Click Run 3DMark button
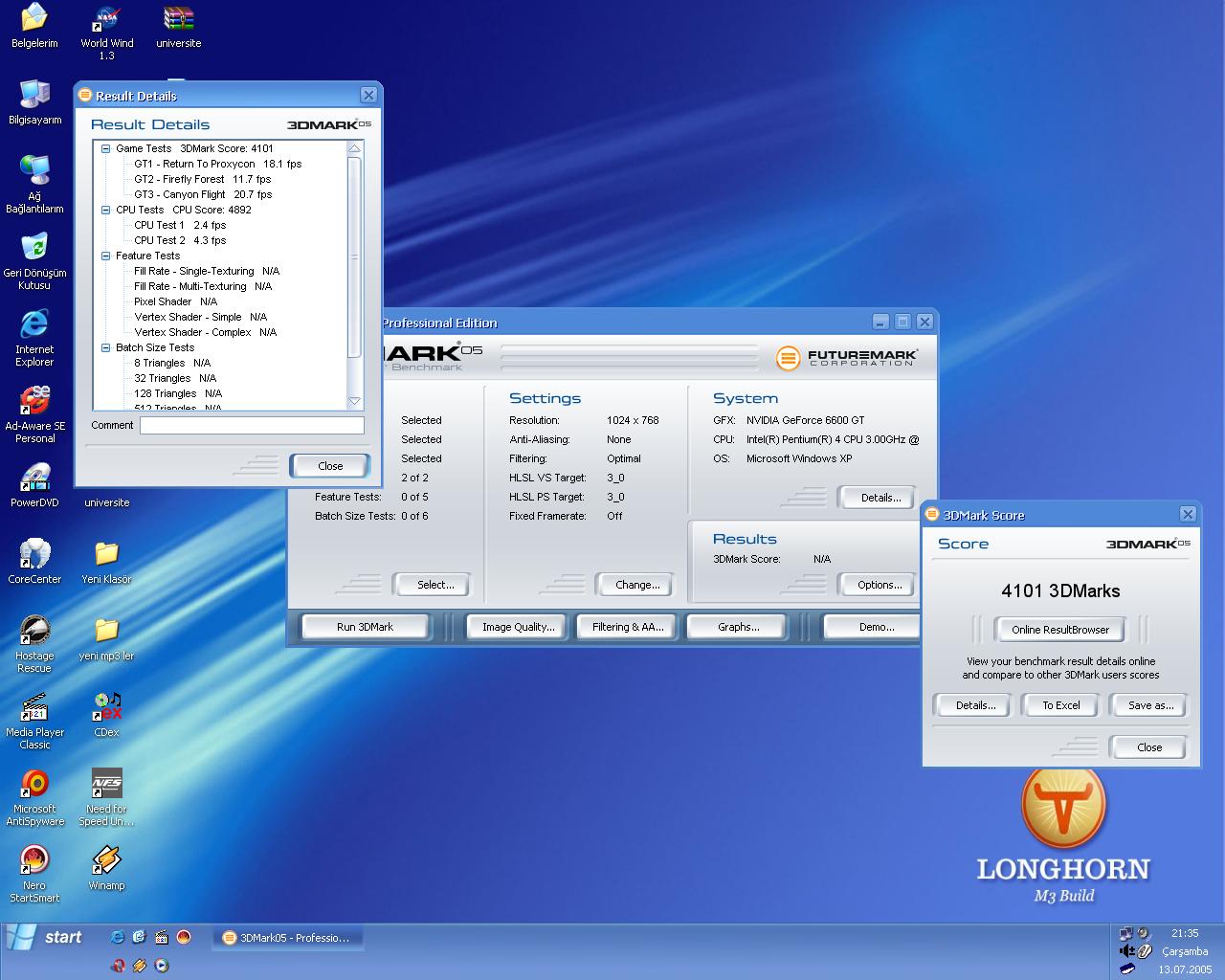The width and height of the screenshot is (1225, 980). point(365,627)
